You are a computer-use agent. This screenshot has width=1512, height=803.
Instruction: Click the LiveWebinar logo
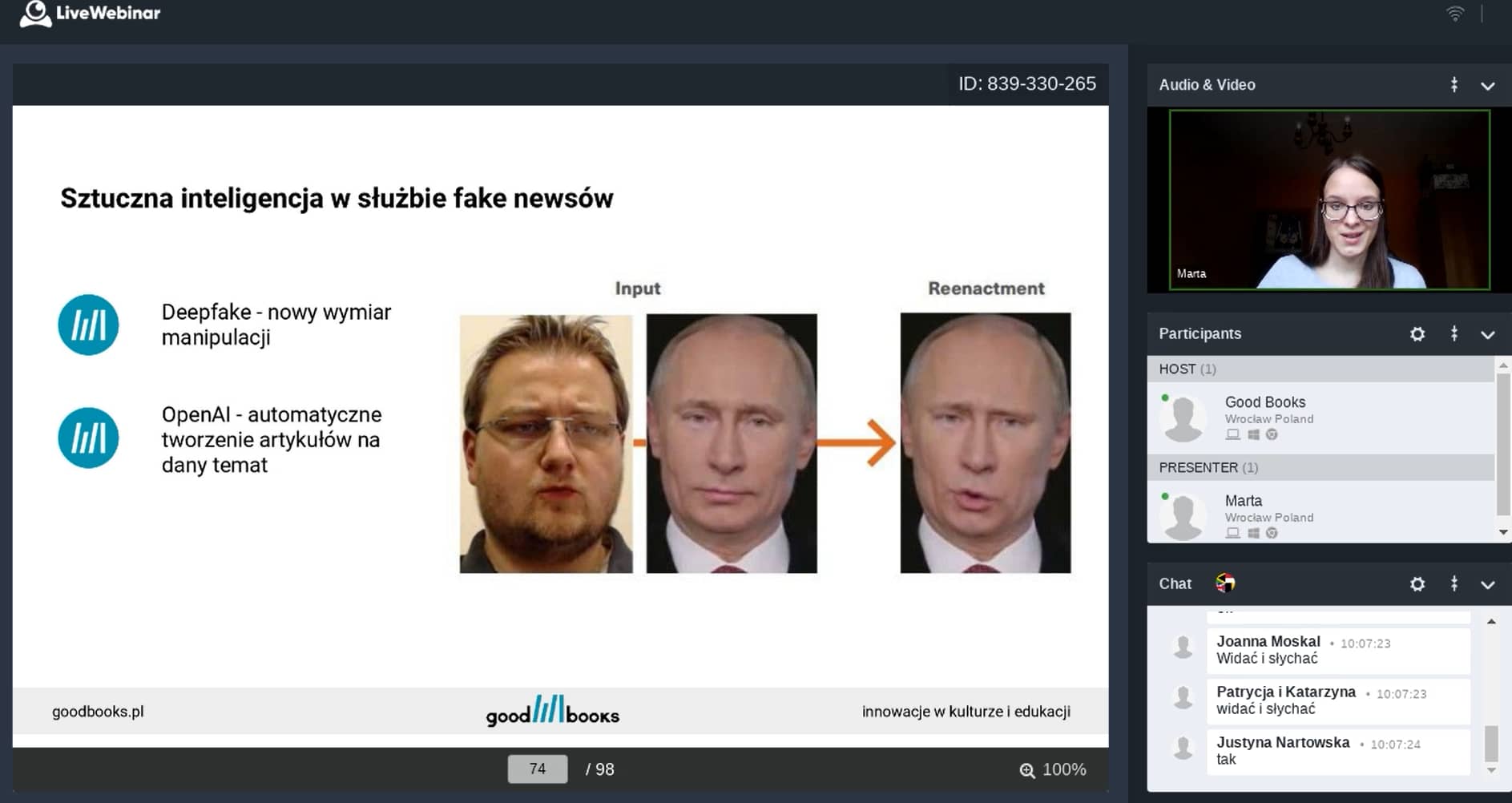[90, 14]
